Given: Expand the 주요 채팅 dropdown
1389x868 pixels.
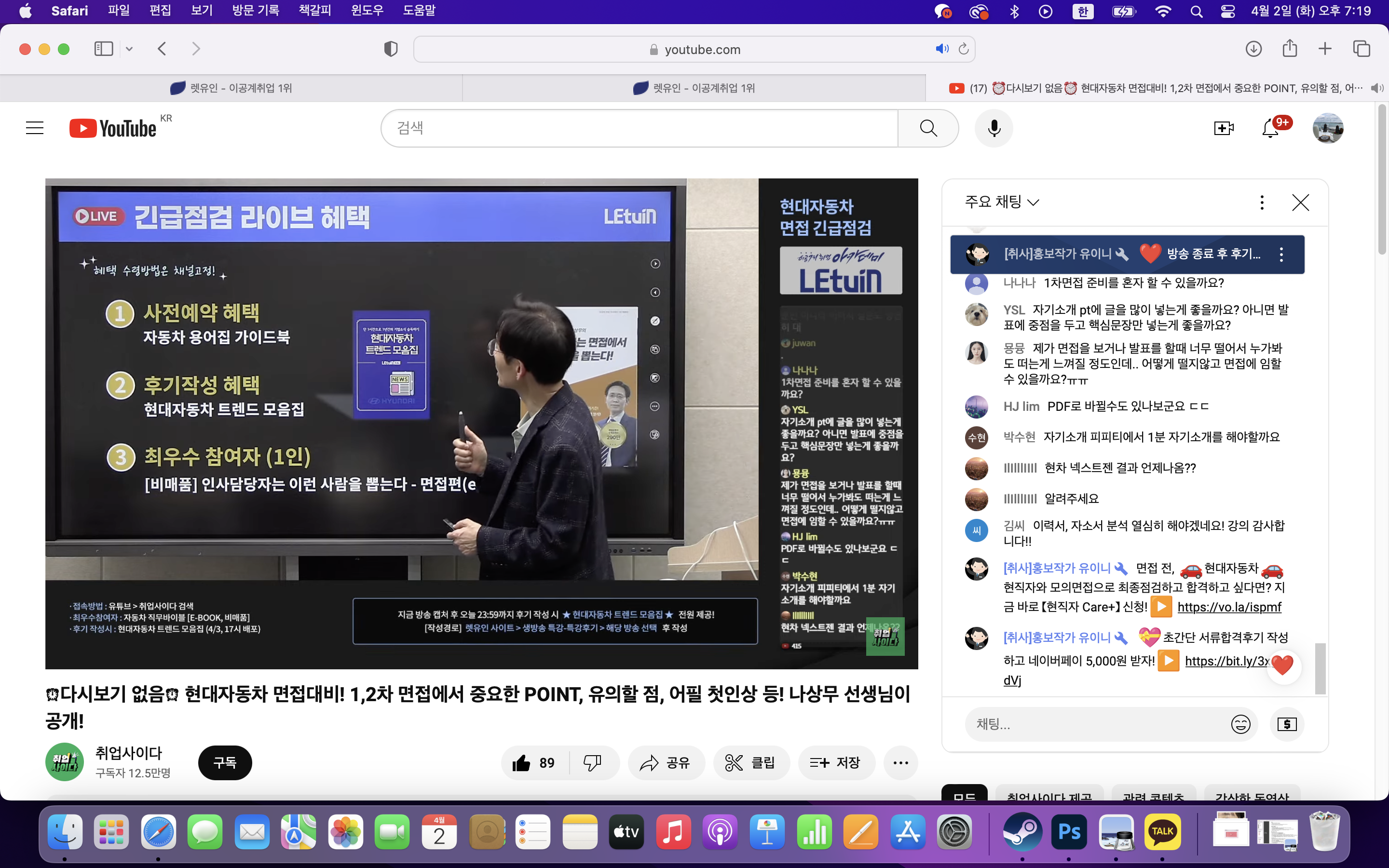Looking at the screenshot, I should [1002, 202].
